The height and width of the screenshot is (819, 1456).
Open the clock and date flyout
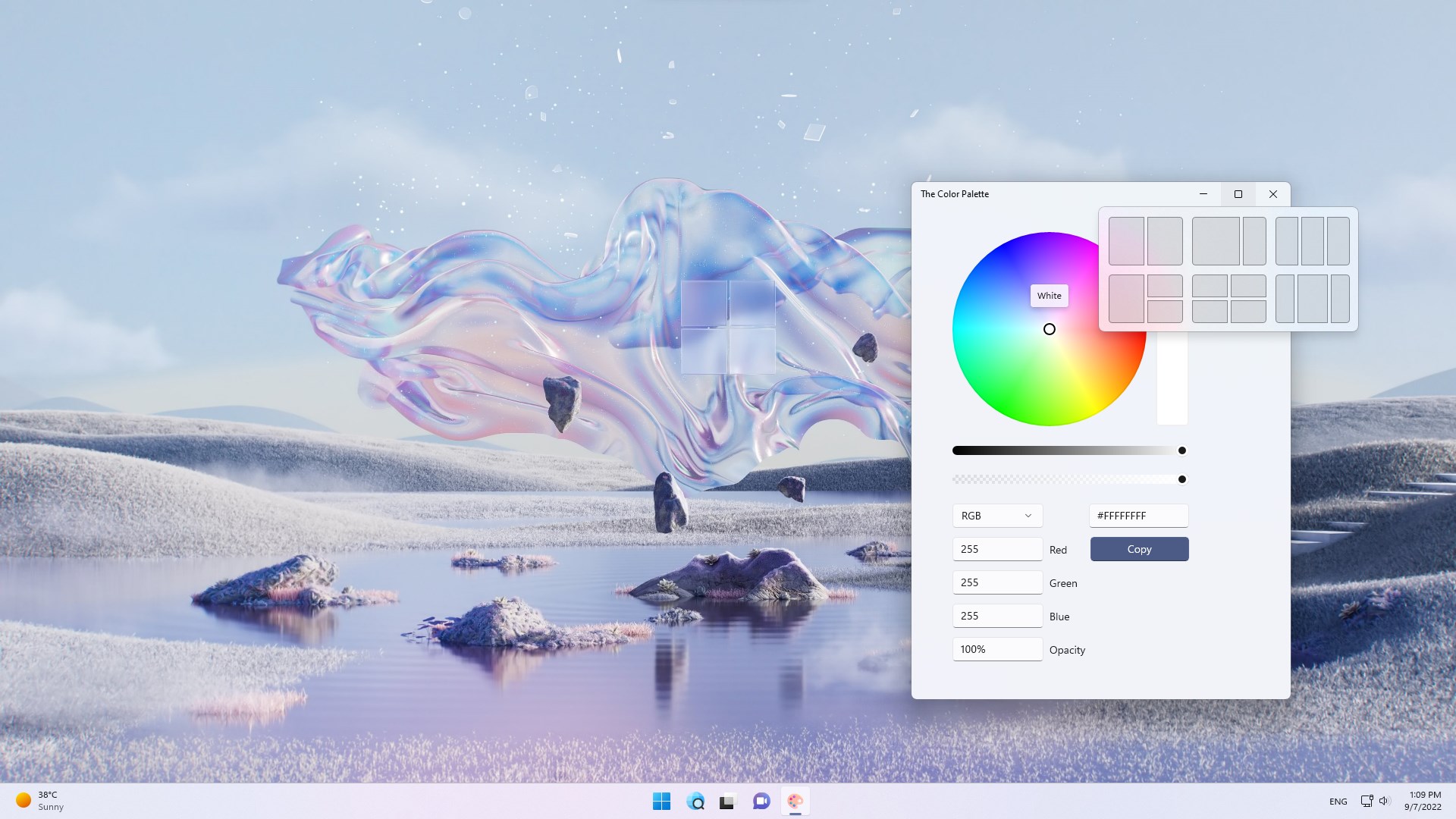tap(1424, 801)
